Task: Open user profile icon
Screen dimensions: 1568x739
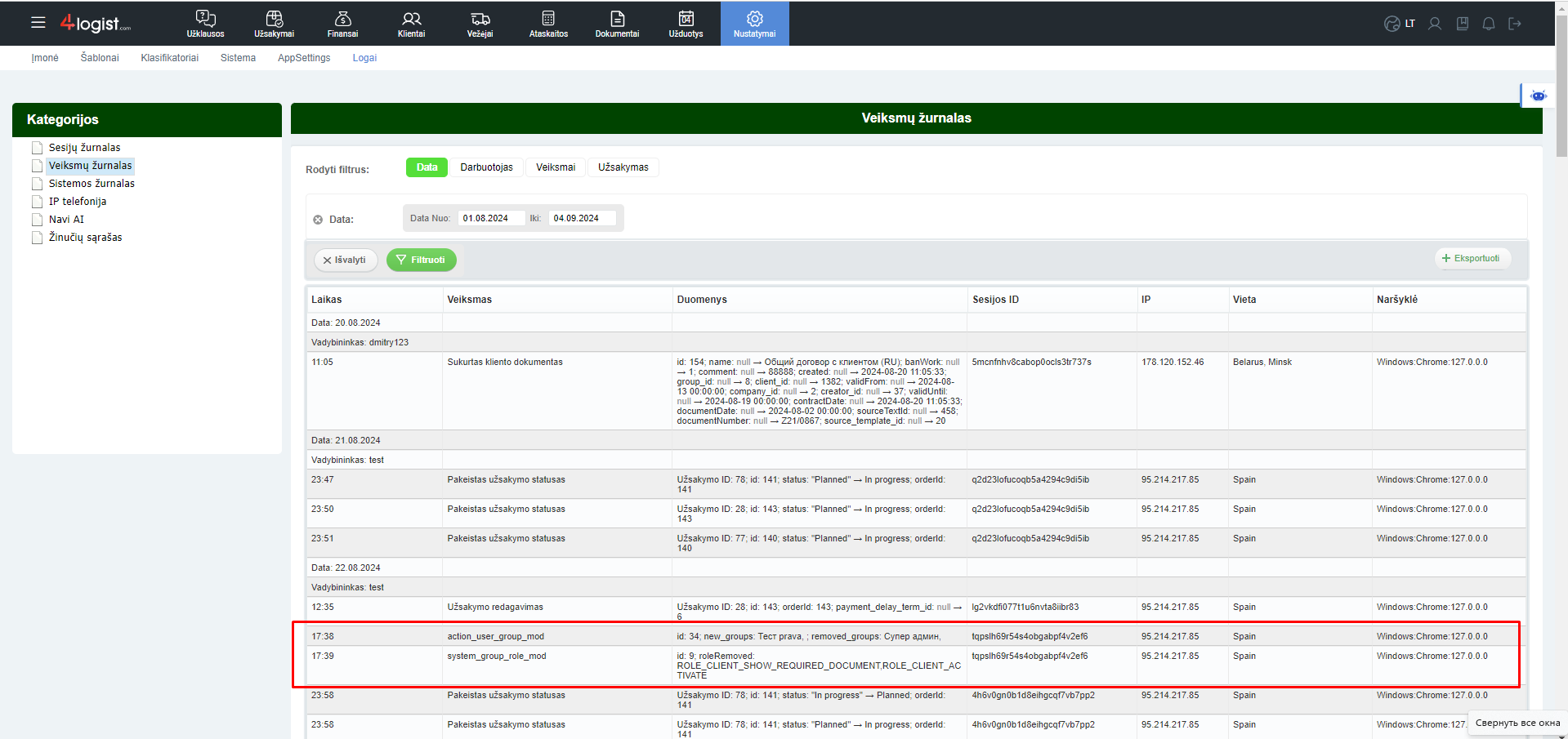Action: click(1434, 24)
